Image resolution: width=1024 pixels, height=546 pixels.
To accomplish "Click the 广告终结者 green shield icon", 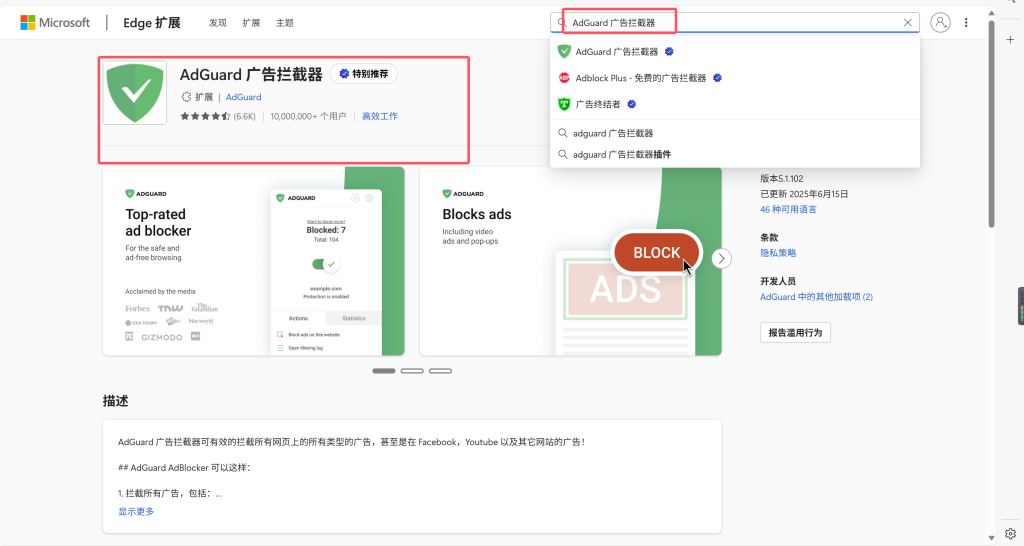I will tap(564, 104).
